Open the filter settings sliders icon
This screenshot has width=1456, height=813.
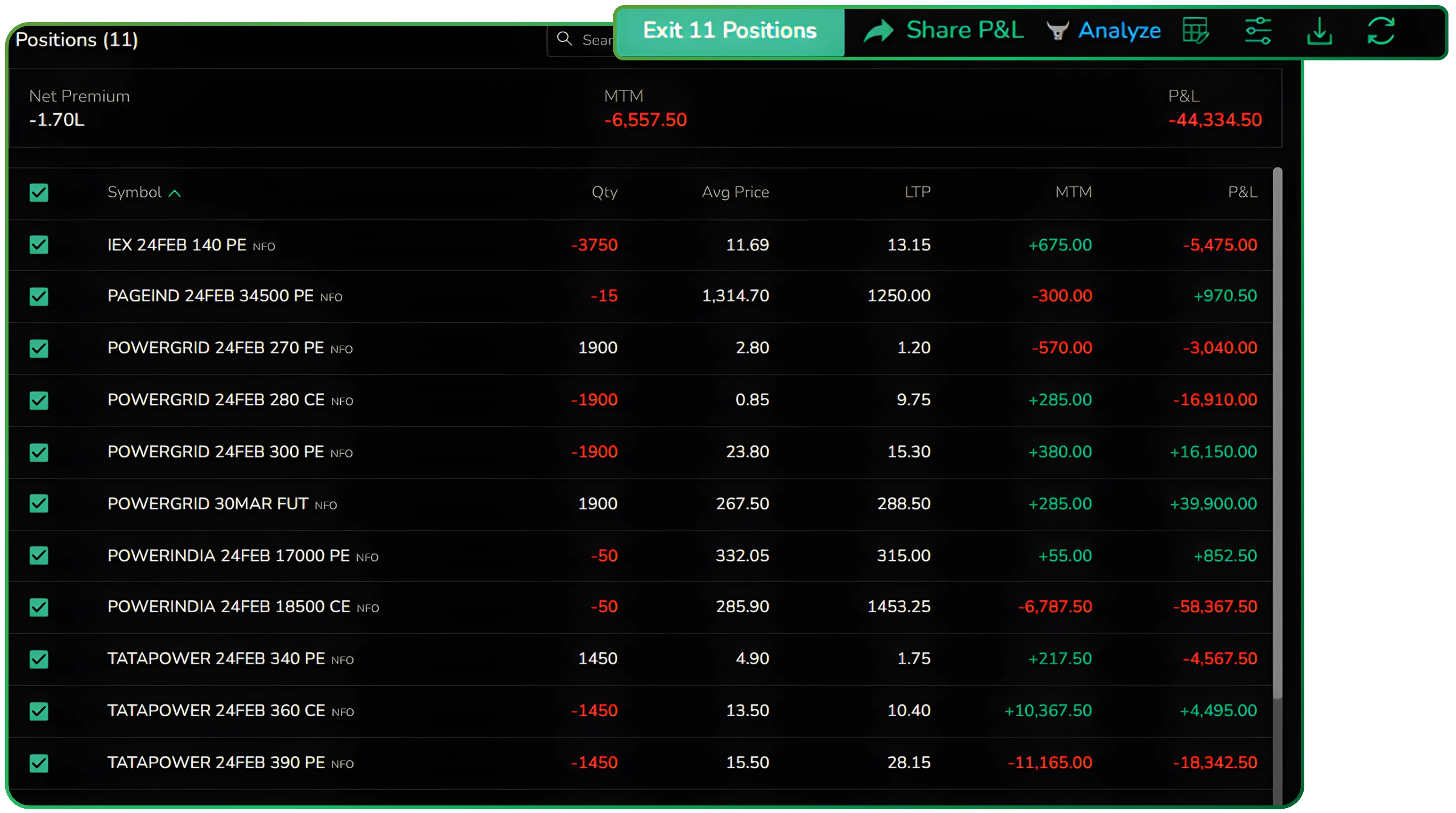coord(1258,30)
